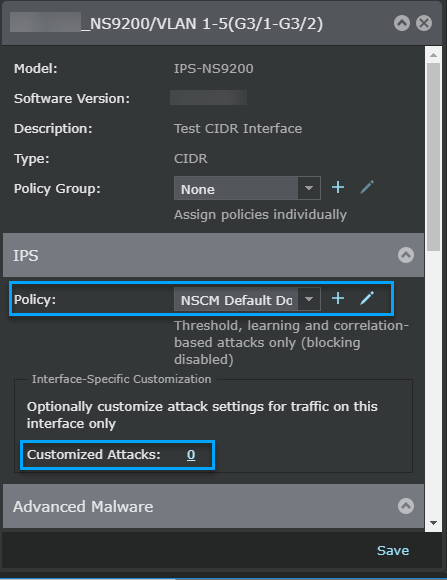Image resolution: width=447 pixels, height=580 pixels.
Task: Click the Threshold, learning and correlation-based description
Action: click(291, 342)
